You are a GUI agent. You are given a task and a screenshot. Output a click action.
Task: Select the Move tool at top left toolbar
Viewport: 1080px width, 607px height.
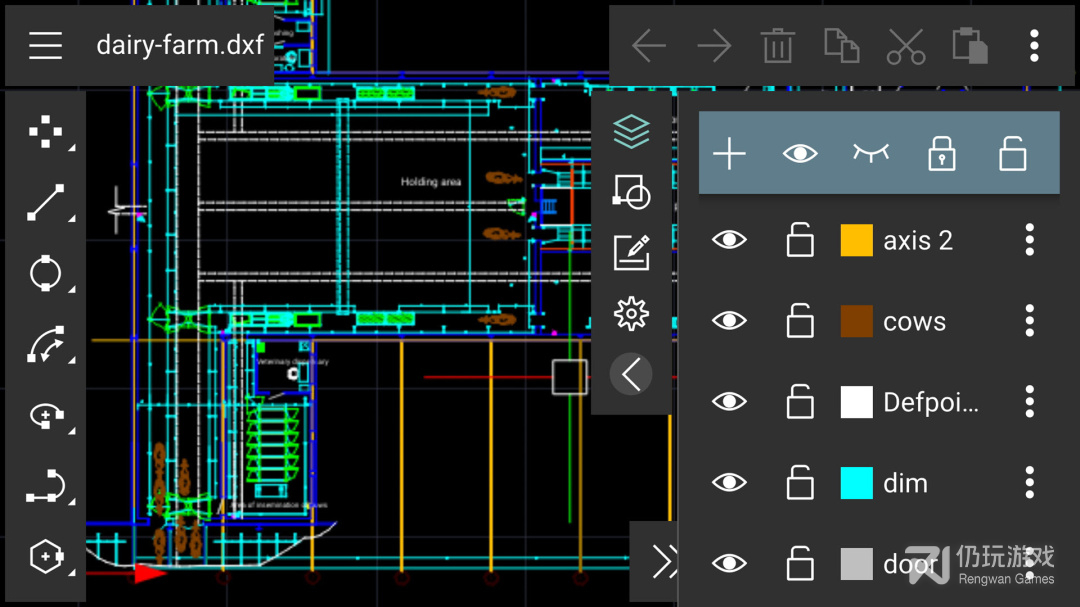(45, 132)
